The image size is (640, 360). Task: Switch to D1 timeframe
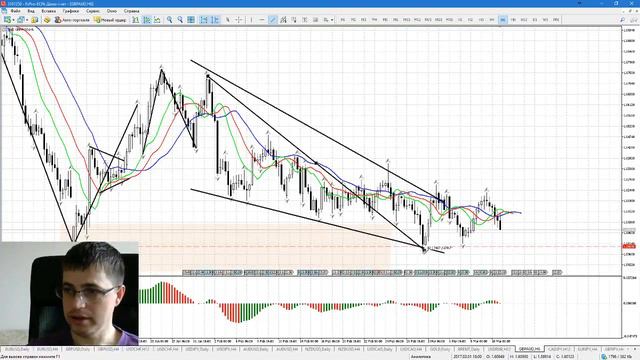tap(535, 20)
